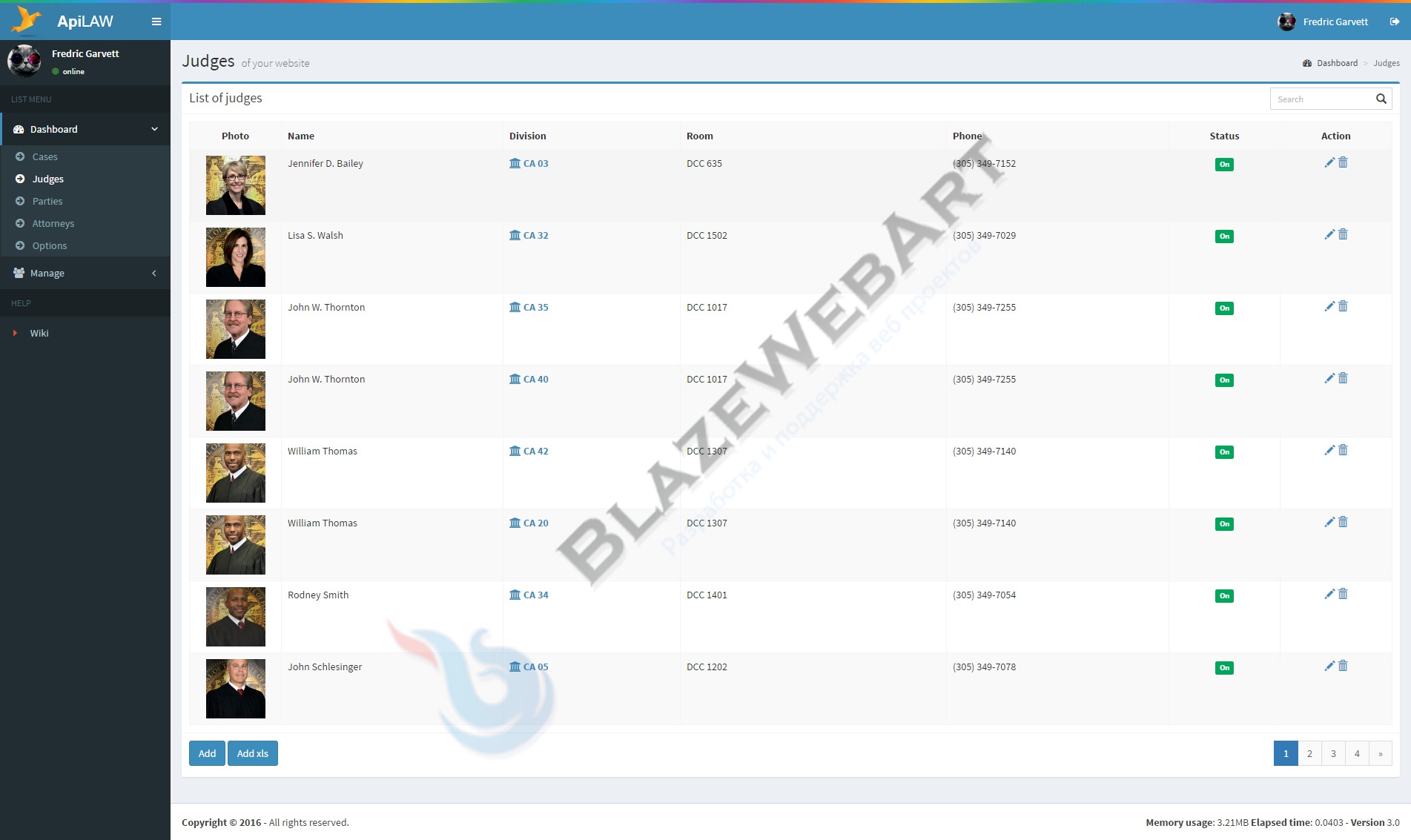Click the search magnifier icon
Screen dimensions: 1411x840
1381,99
